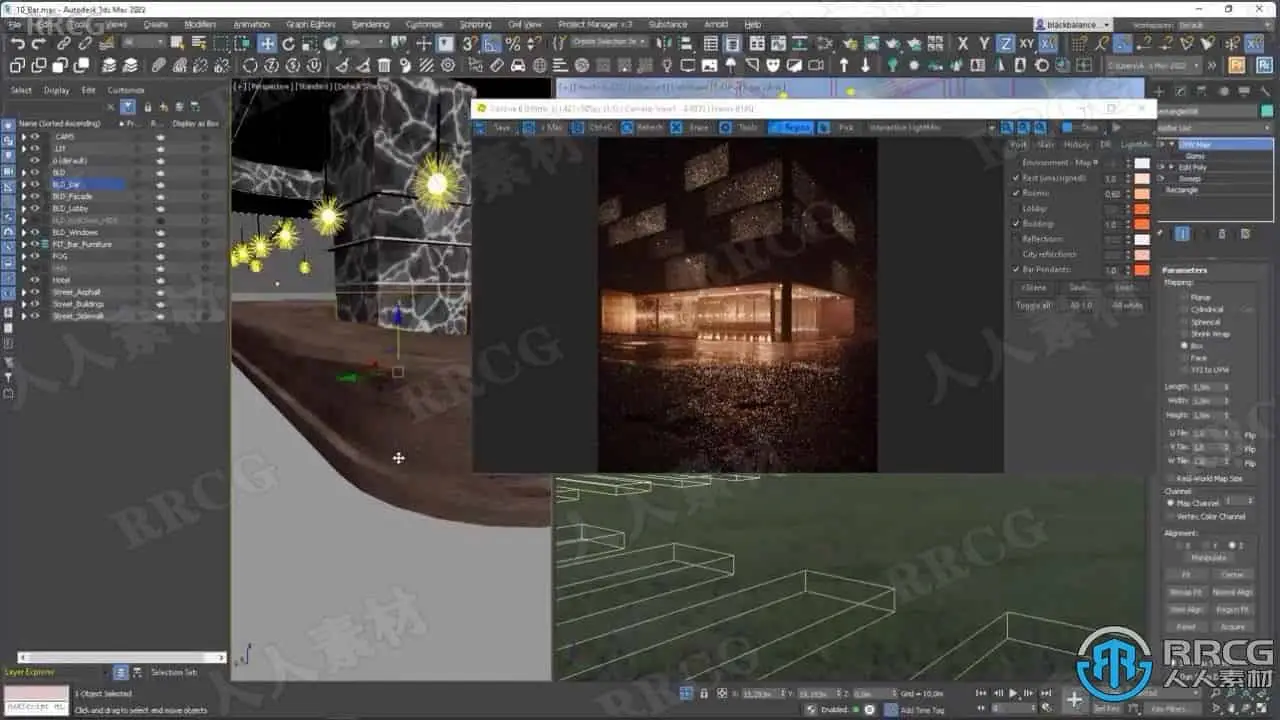Click the Rectangular Selection Region icon
This screenshot has height=720, width=1280.
tap(222, 43)
